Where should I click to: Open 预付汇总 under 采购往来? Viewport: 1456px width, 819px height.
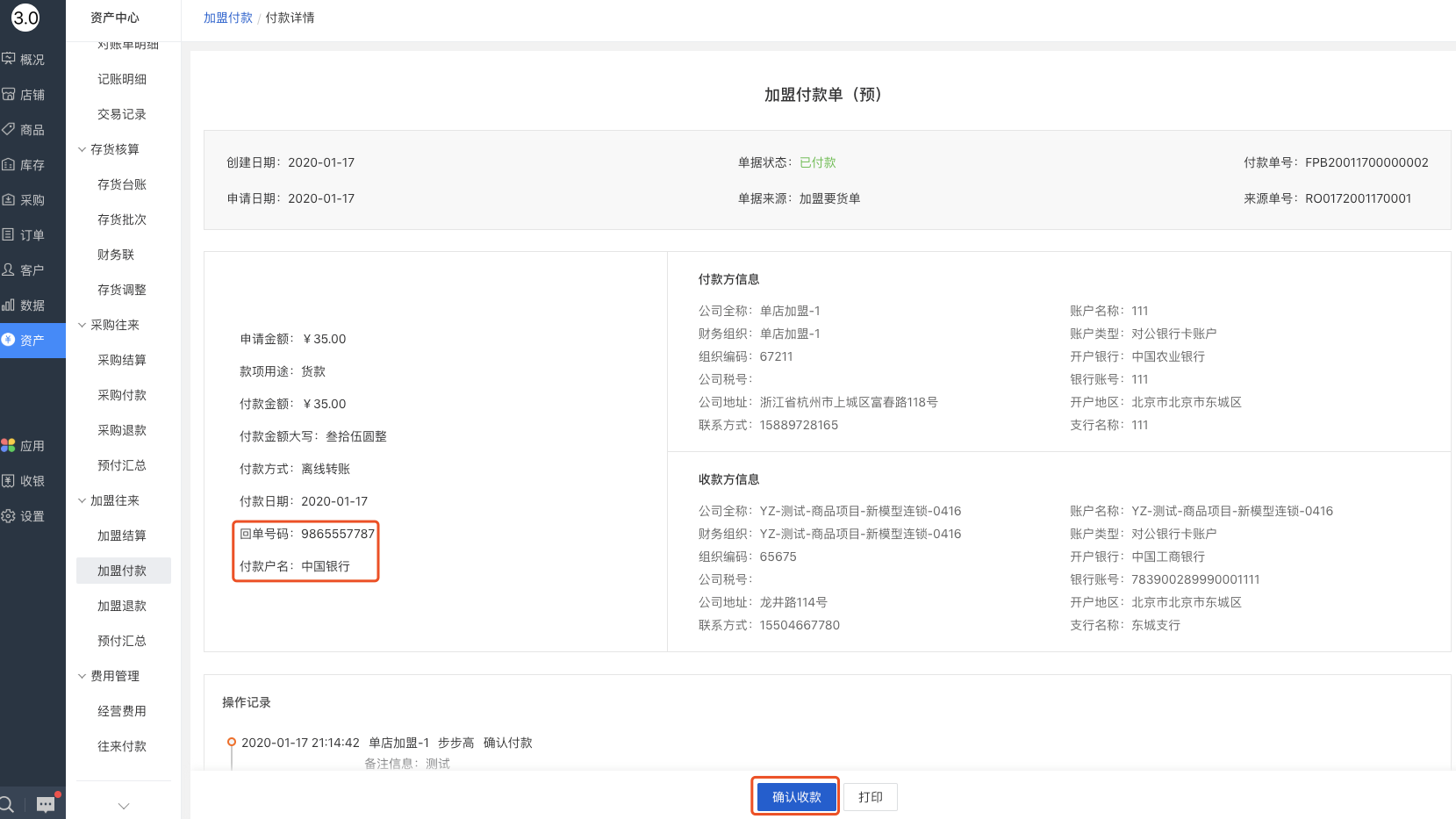[x=122, y=465]
